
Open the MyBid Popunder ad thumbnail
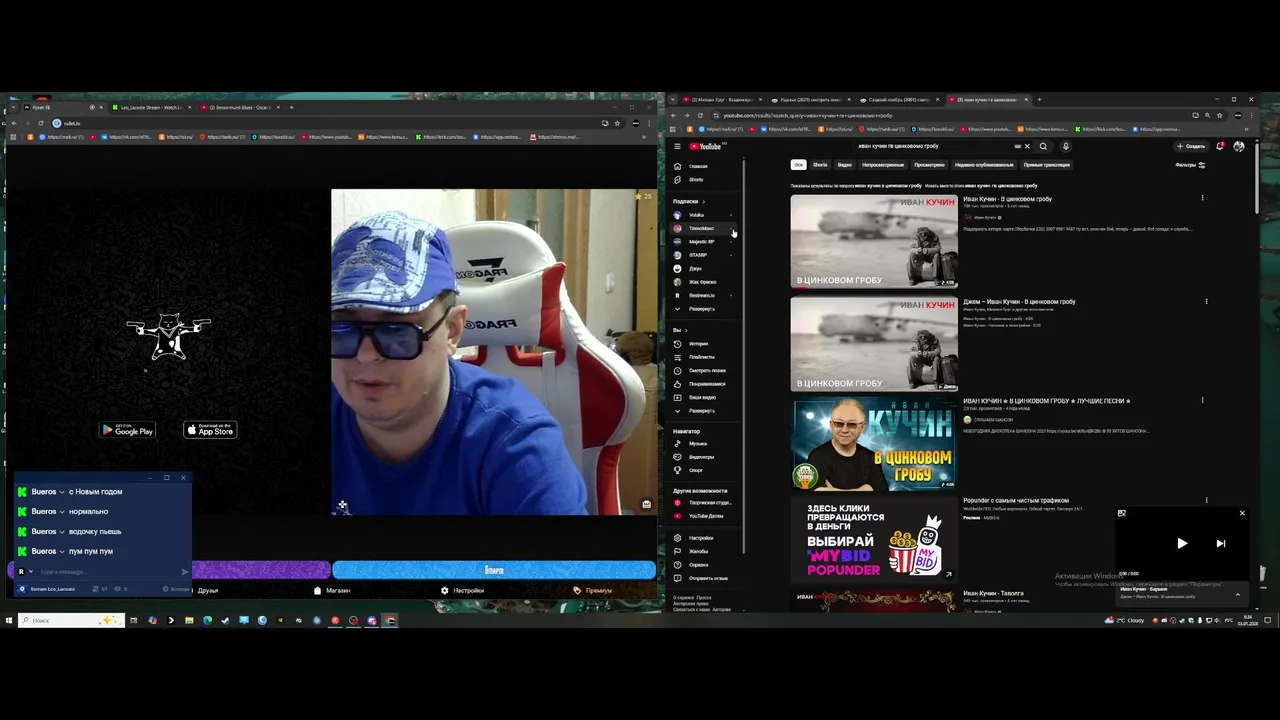[874, 538]
